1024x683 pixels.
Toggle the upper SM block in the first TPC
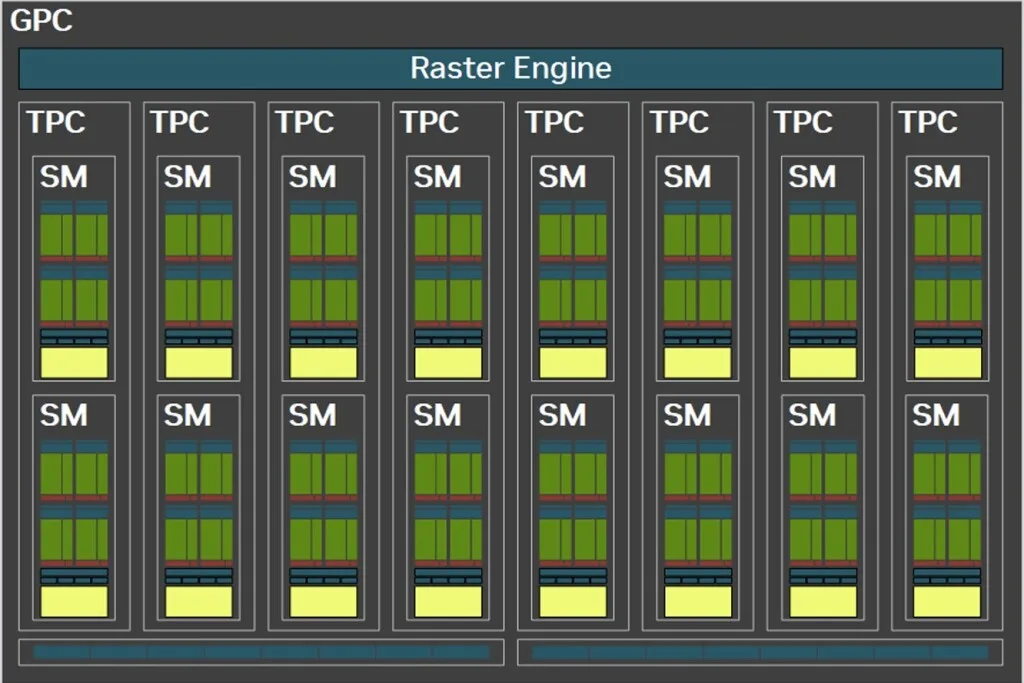[x=73, y=265]
